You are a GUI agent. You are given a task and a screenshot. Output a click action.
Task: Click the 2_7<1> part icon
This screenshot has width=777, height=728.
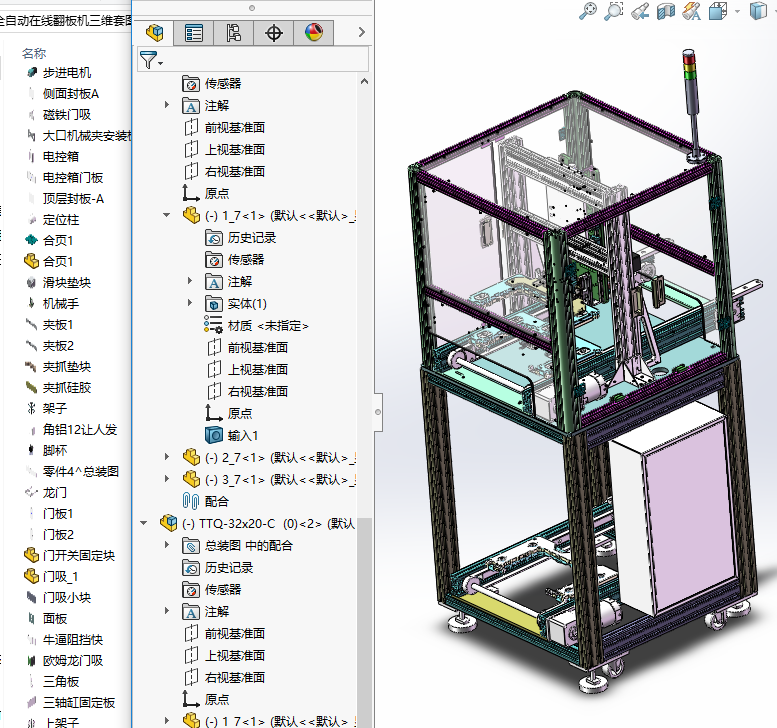191,457
